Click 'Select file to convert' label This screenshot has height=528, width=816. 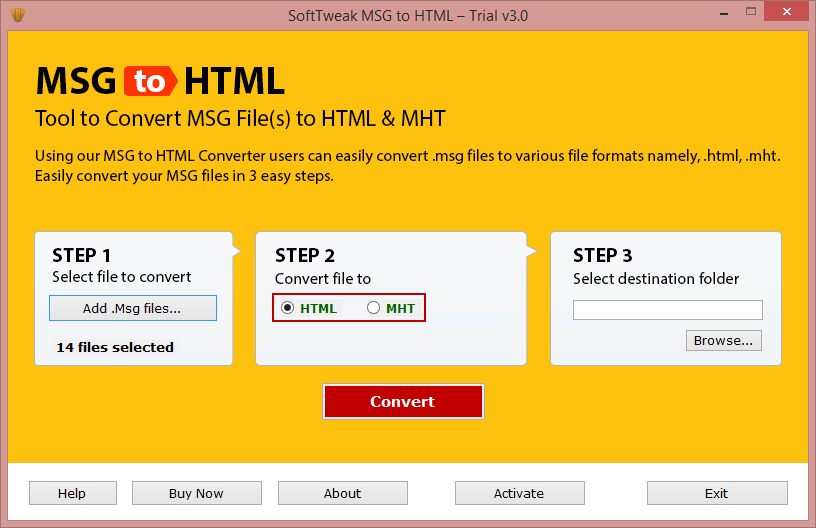point(122,277)
